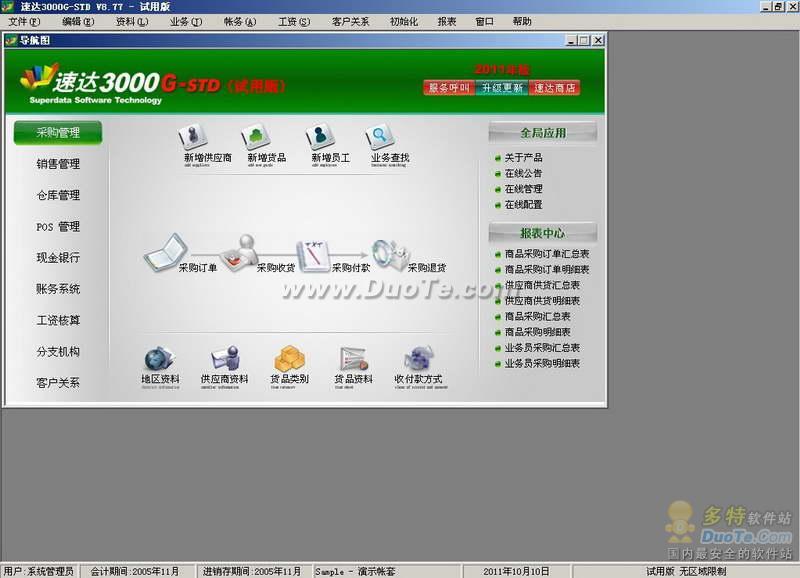Open the 收付款方式 payment method icon
The image size is (800, 578).
pyautogui.click(x=418, y=359)
